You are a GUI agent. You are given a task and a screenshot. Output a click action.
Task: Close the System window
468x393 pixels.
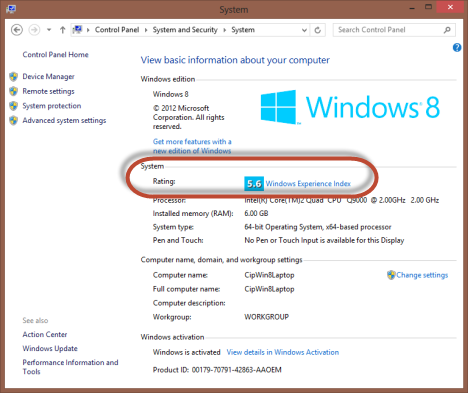click(x=450, y=7)
